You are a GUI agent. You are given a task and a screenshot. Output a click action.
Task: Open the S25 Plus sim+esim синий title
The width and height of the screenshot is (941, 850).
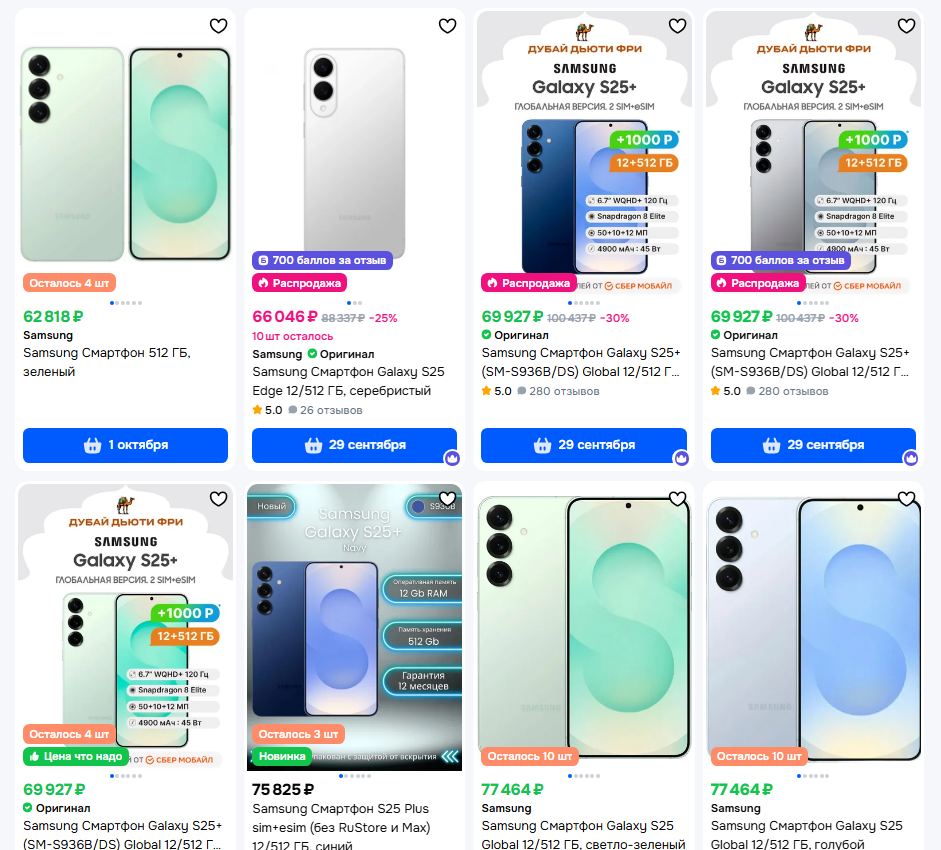[341, 827]
